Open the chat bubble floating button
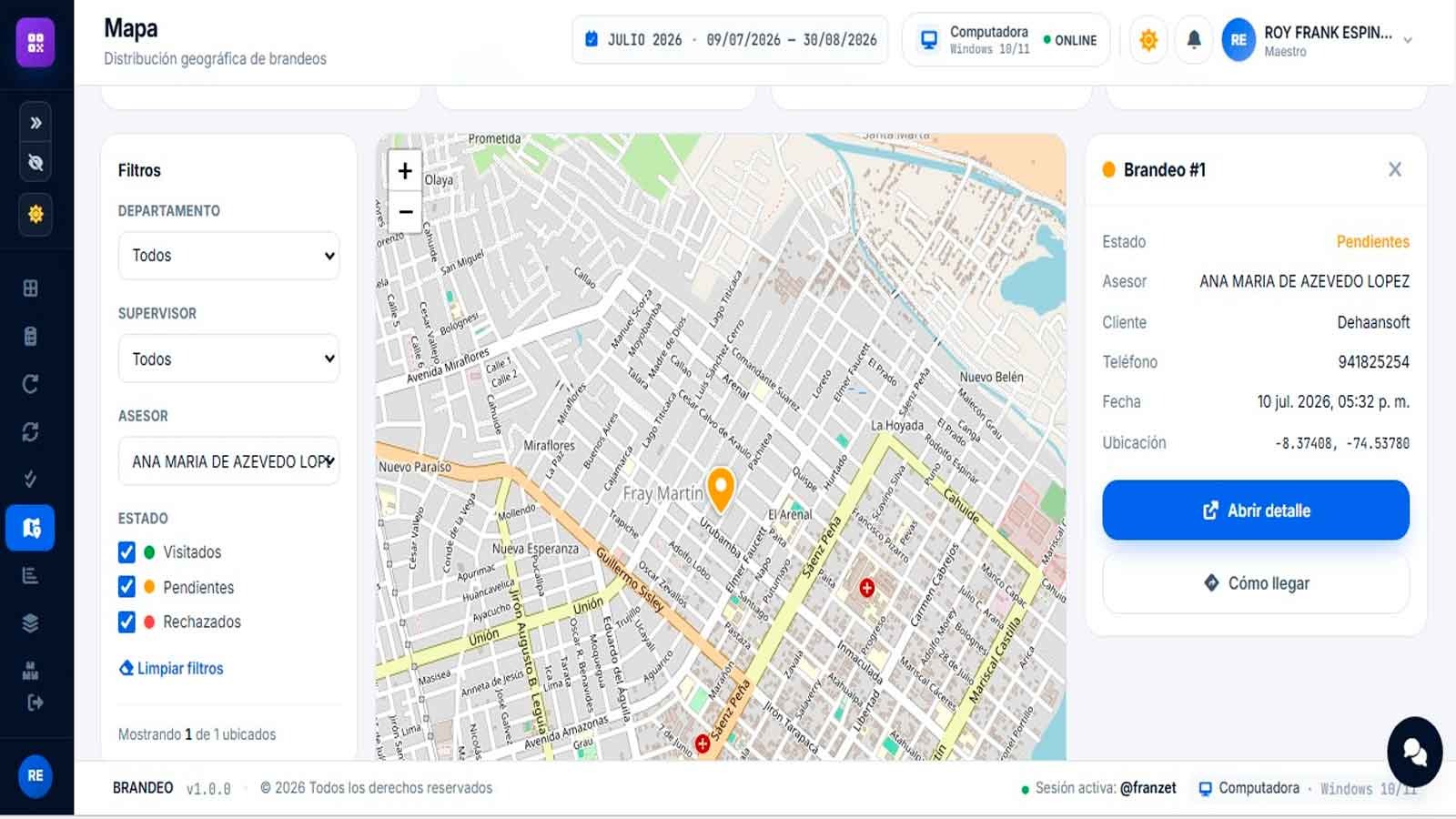This screenshot has height=819, width=1456. pyautogui.click(x=1414, y=752)
